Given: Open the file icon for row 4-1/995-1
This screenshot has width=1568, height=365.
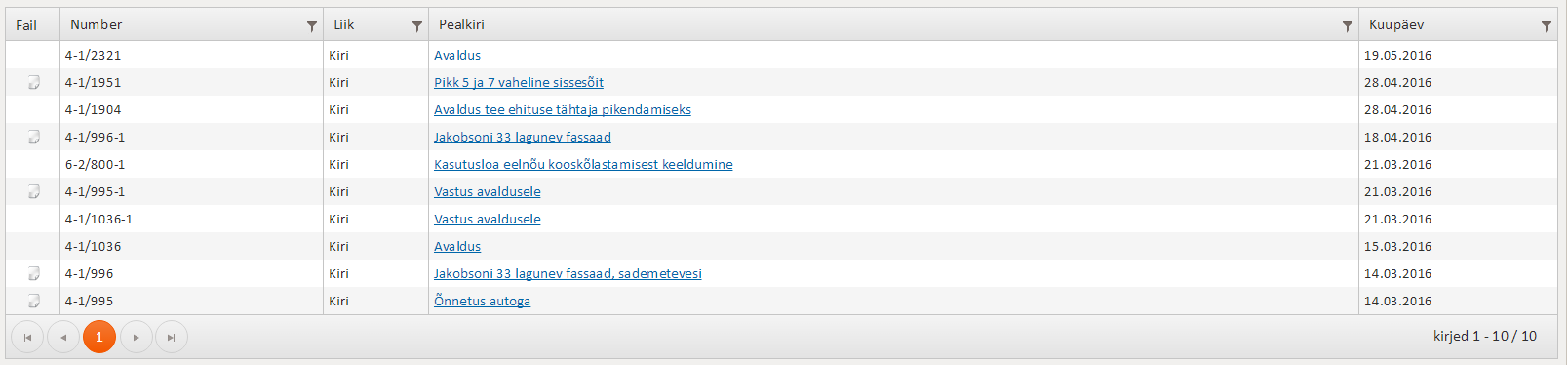Looking at the screenshot, I should tap(33, 191).
